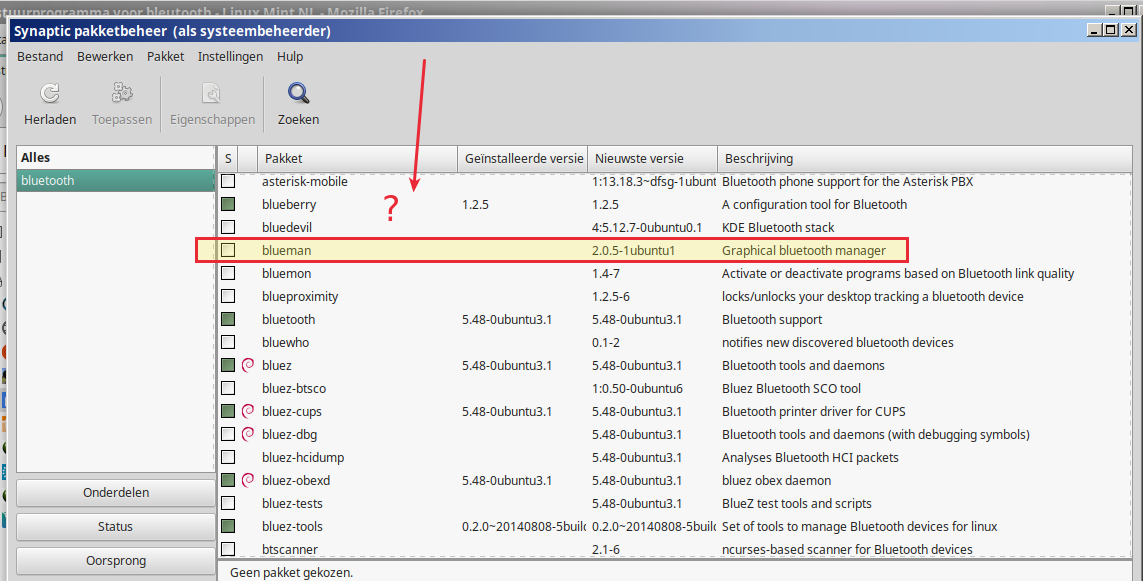The height and width of the screenshot is (581, 1143).
Task: Mark the blueproximity package checkbox
Action: [228, 297]
